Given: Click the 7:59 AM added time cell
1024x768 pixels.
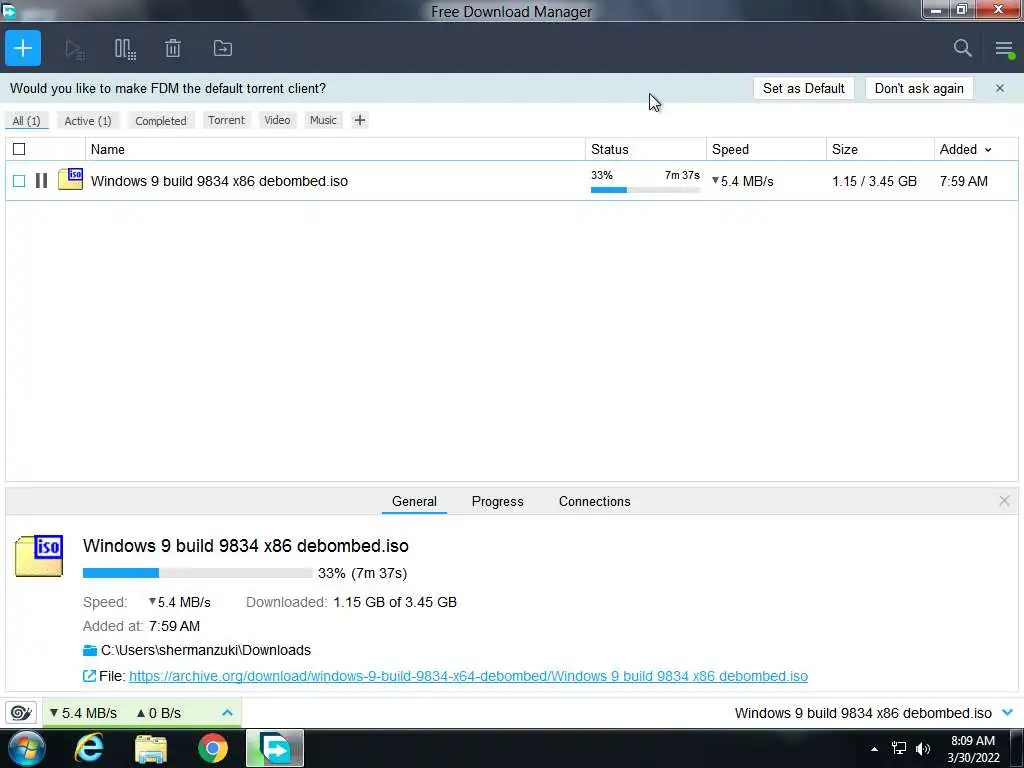Looking at the screenshot, I should (963, 181).
